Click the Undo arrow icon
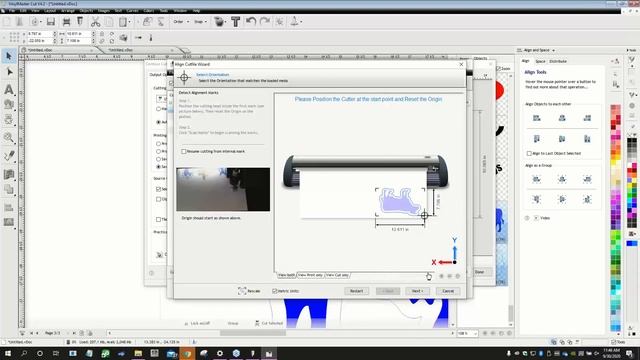The width and height of the screenshot is (640, 360). pyautogui.click(x=251, y=21)
